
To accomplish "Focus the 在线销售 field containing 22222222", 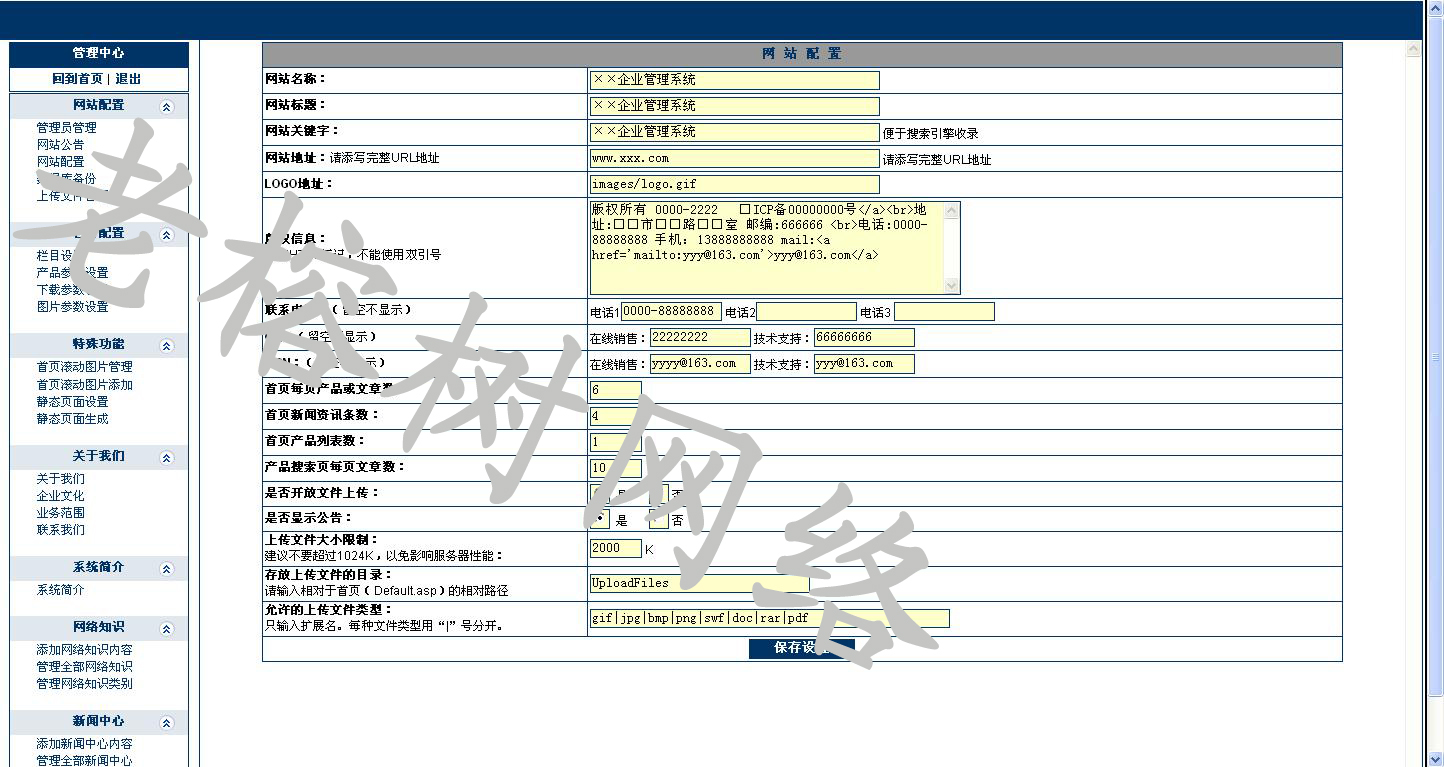I will point(700,338).
